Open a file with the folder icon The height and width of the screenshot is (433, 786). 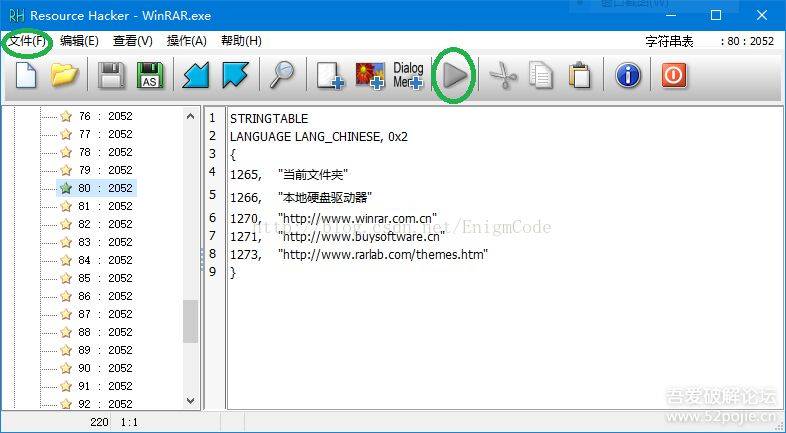[64, 75]
